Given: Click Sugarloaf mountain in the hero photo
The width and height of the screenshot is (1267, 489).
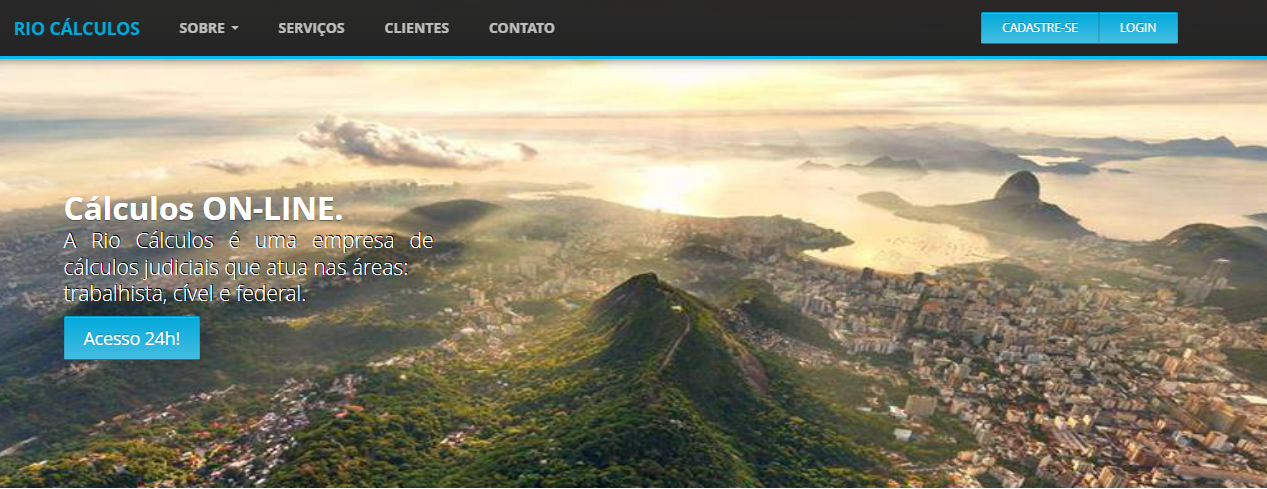Looking at the screenshot, I should (1017, 187).
